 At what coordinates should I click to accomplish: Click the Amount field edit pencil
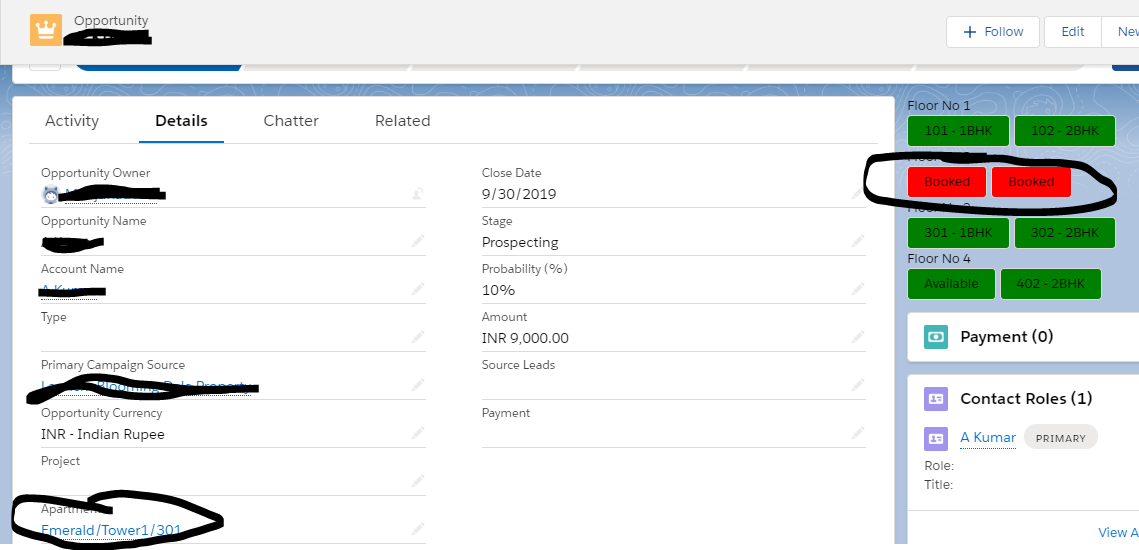click(857, 338)
